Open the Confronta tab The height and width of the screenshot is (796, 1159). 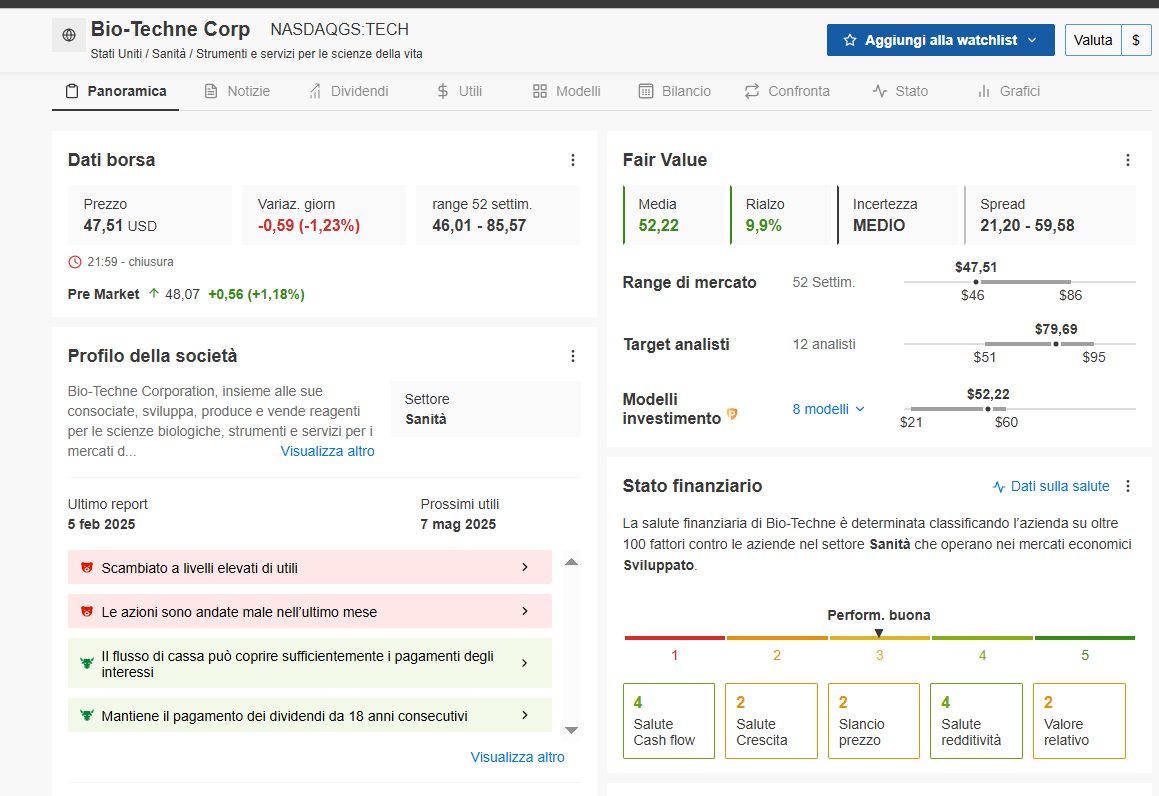[x=787, y=92]
